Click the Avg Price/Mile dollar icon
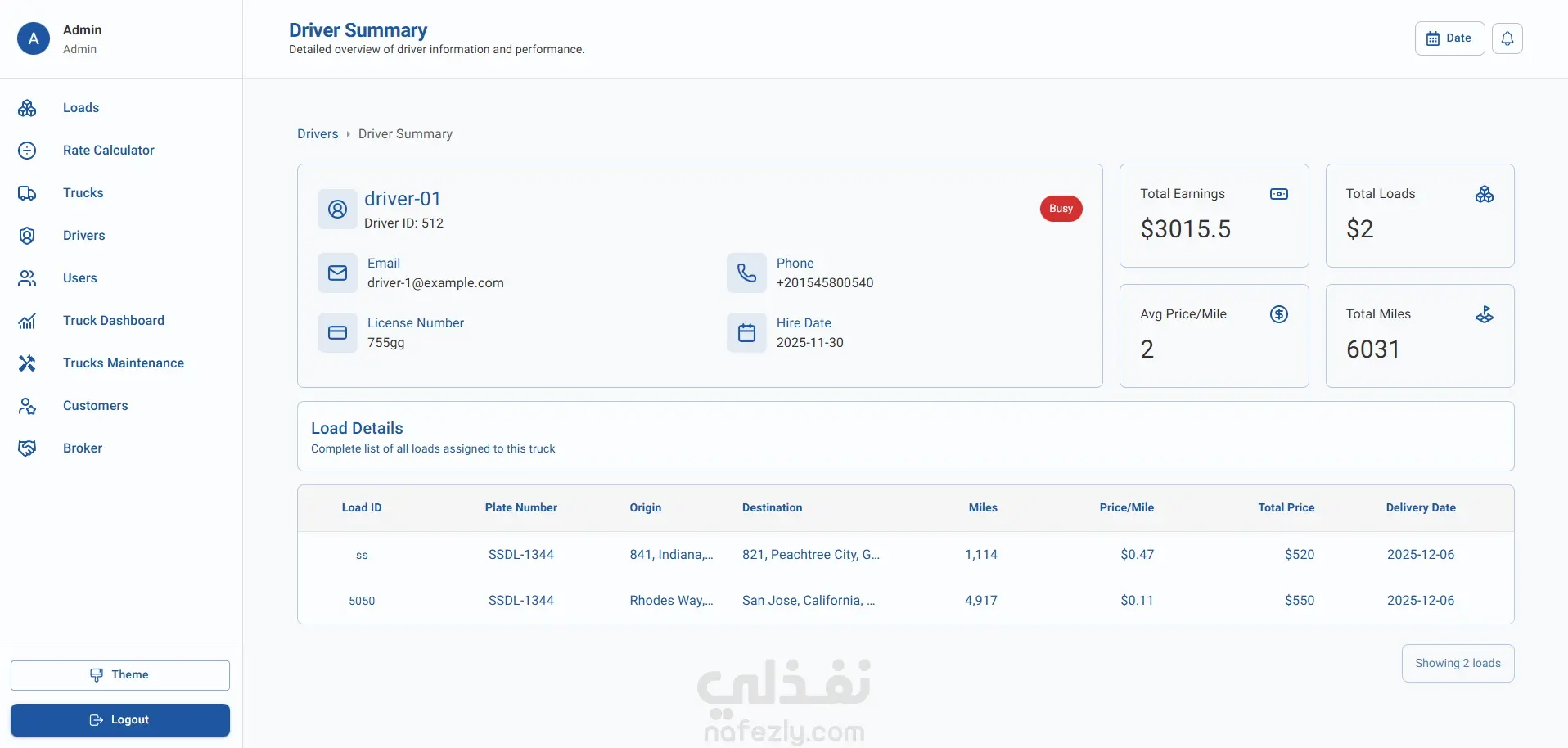Screen dimensions: 1568x748 coord(1279,314)
